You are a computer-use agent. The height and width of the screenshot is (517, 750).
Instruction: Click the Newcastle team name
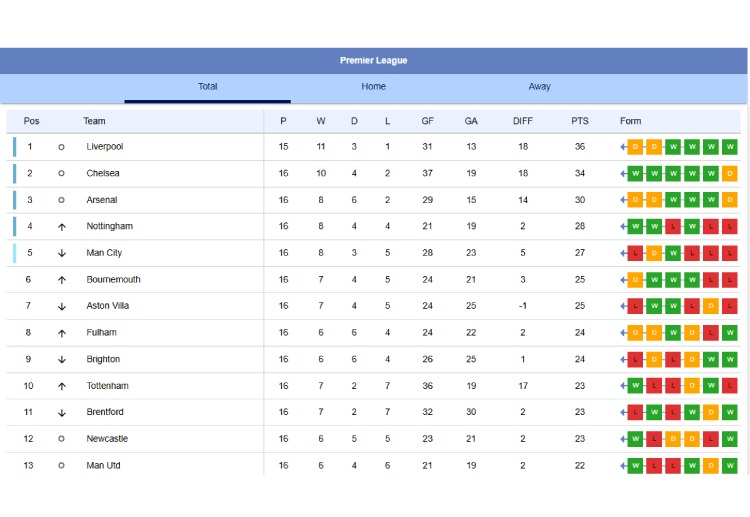point(107,439)
